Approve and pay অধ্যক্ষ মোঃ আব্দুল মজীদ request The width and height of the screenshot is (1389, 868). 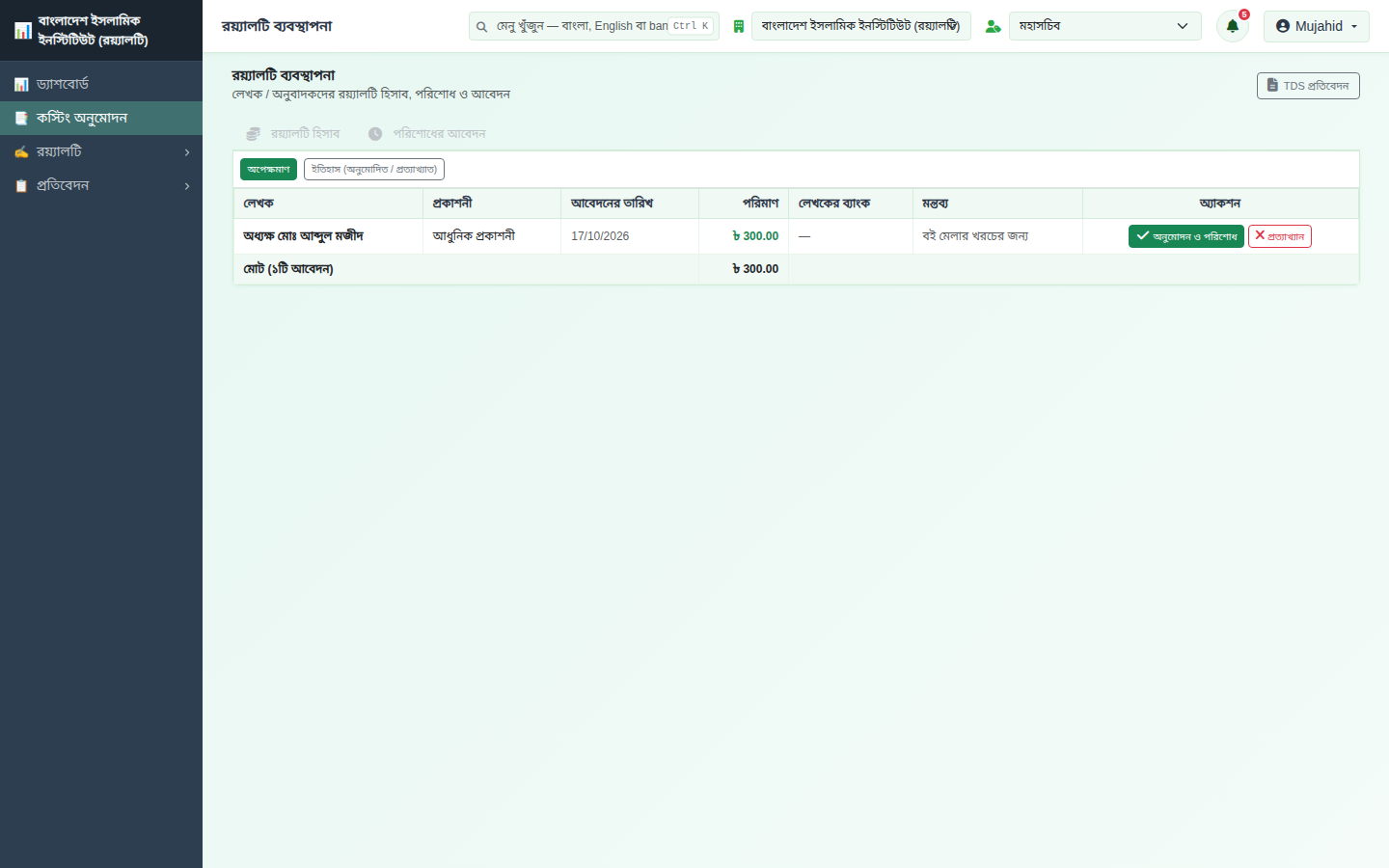coord(1186,236)
